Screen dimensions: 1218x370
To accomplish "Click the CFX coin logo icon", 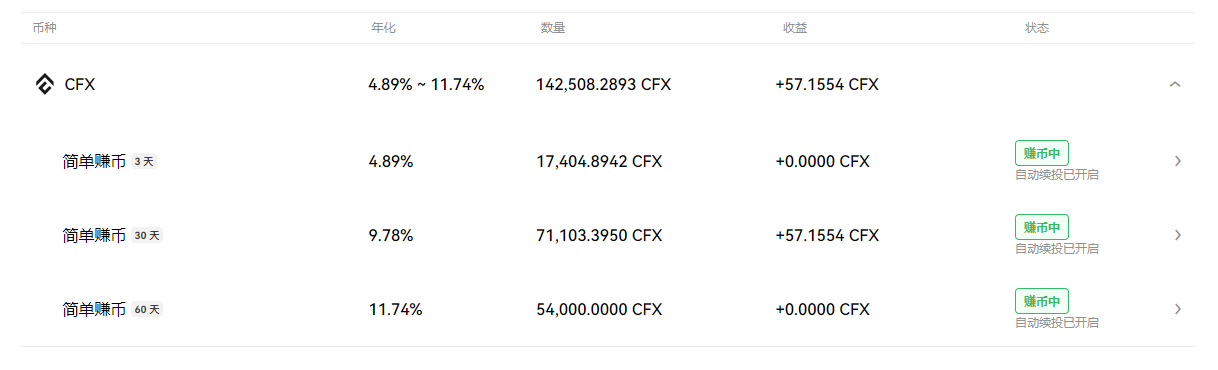I will [x=44, y=85].
